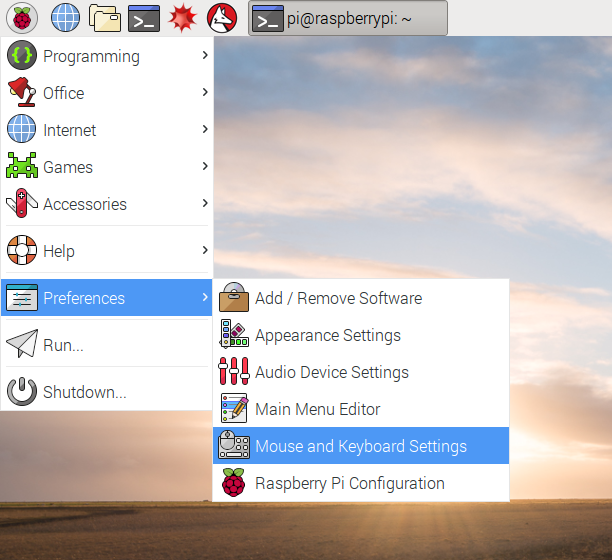Click the Mouse and Keyboard Settings icon
Image resolution: width=612 pixels, height=560 pixels.
[x=234, y=445]
